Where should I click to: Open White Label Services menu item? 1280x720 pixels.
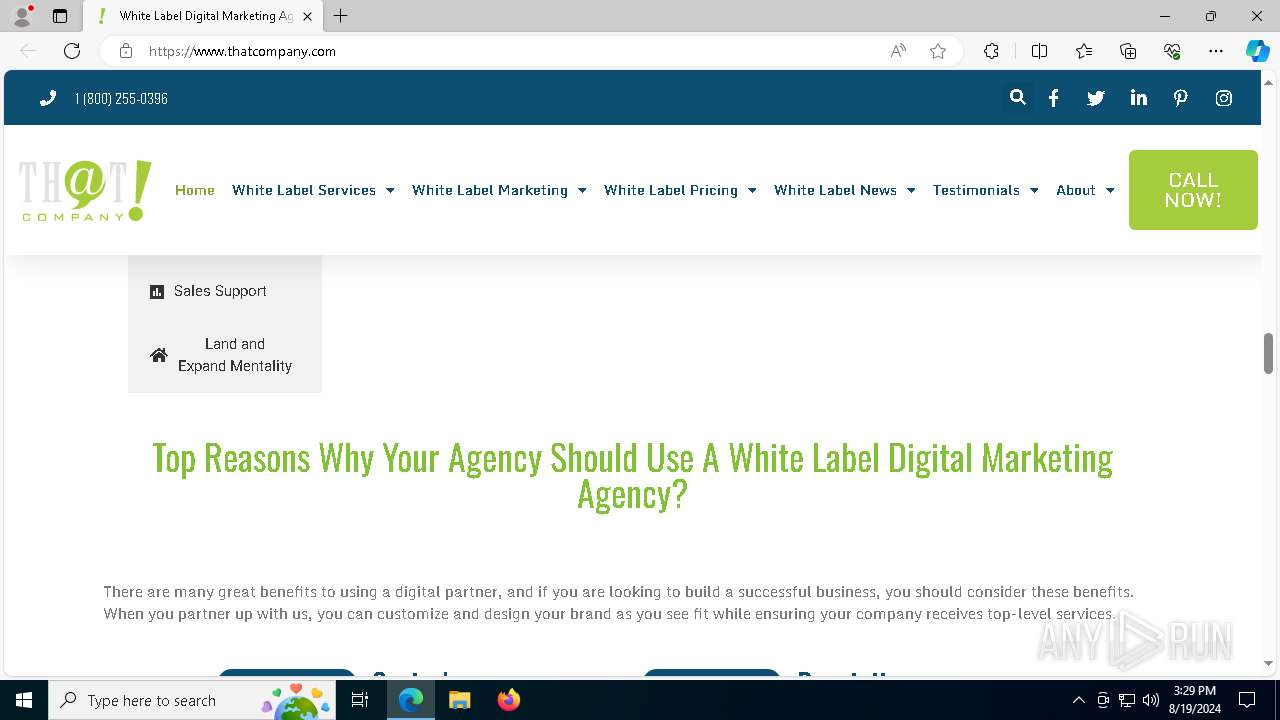[x=304, y=190]
